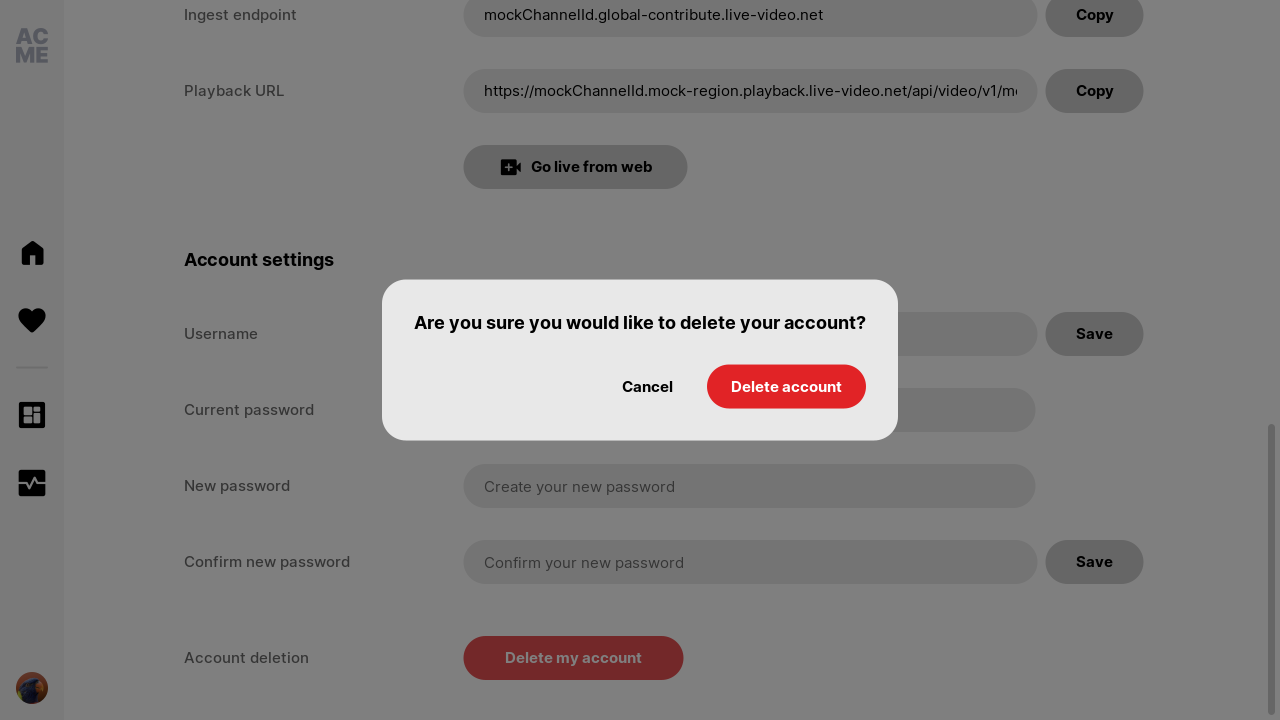This screenshot has width=1280, height=720.
Task: Open the Following heart icon
Action: click(x=32, y=320)
